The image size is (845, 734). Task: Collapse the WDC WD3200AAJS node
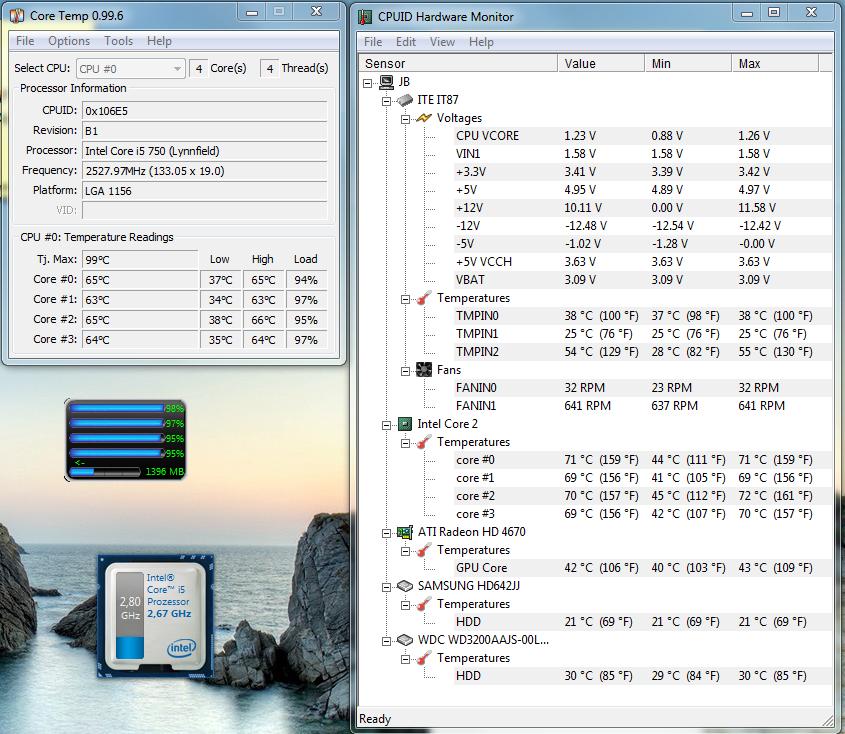point(386,641)
